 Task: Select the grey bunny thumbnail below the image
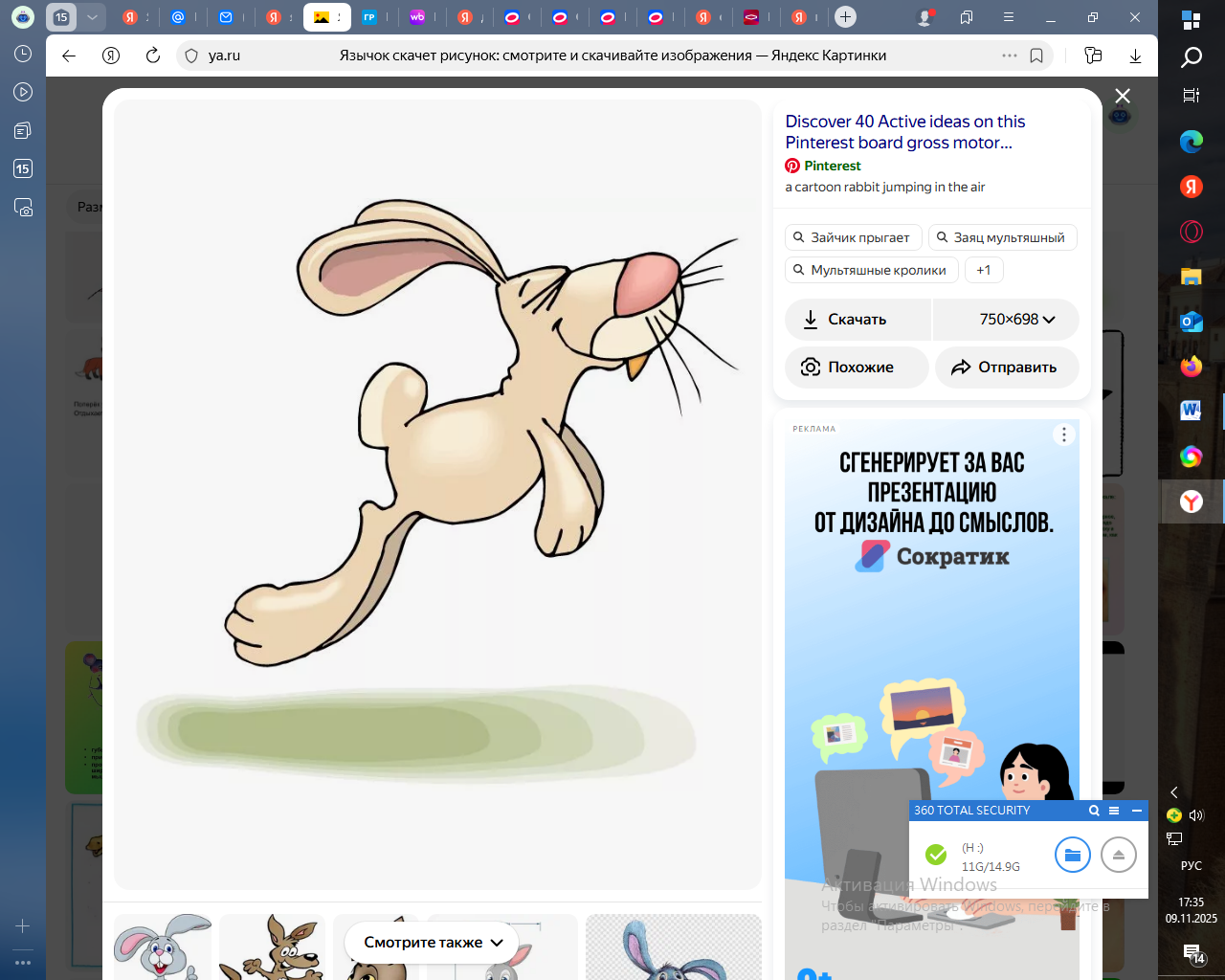[162, 947]
